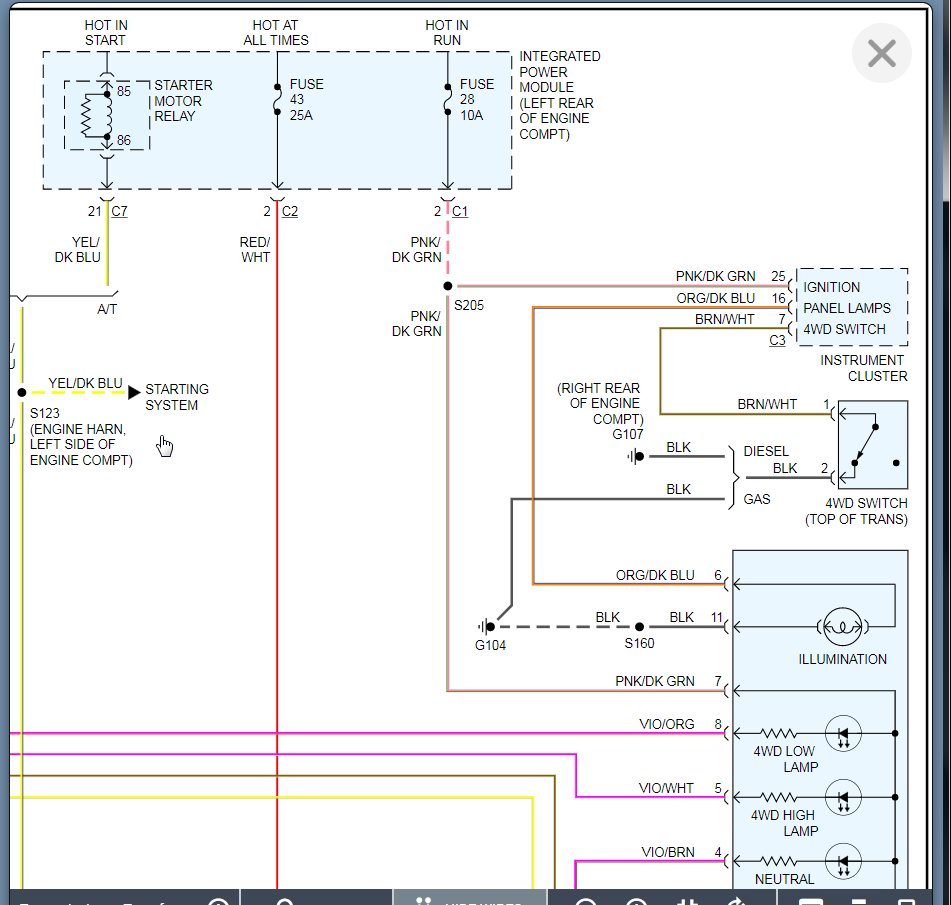This screenshot has width=951, height=905.
Task: Click the underlined C2 connector label
Action: (290, 211)
